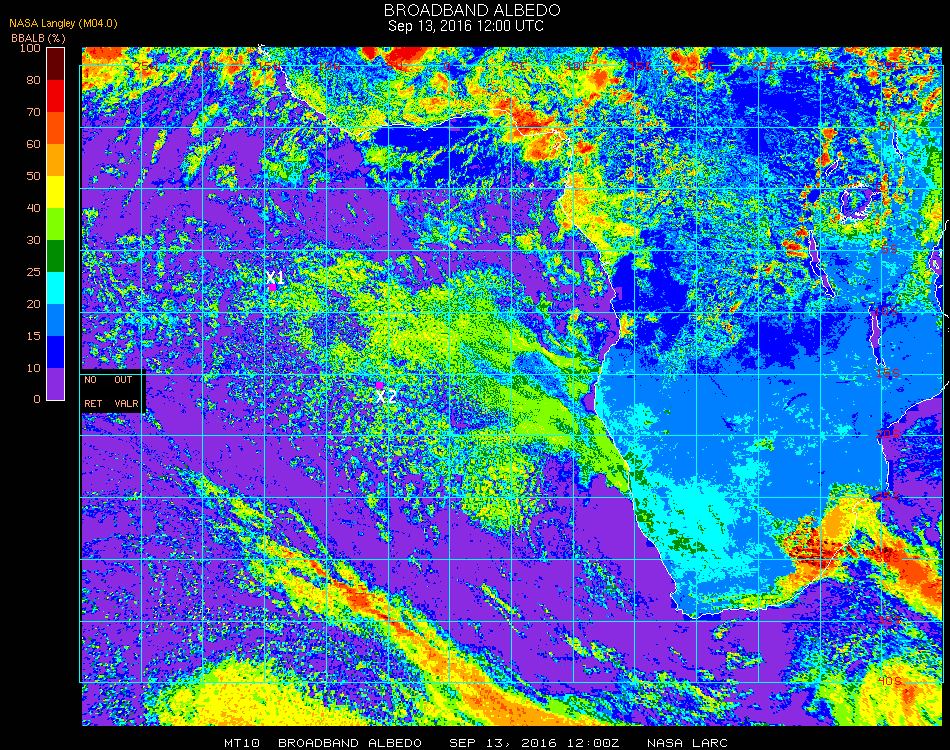Click the 35S latitude label
This screenshot has height=750, width=950.
click(890, 620)
